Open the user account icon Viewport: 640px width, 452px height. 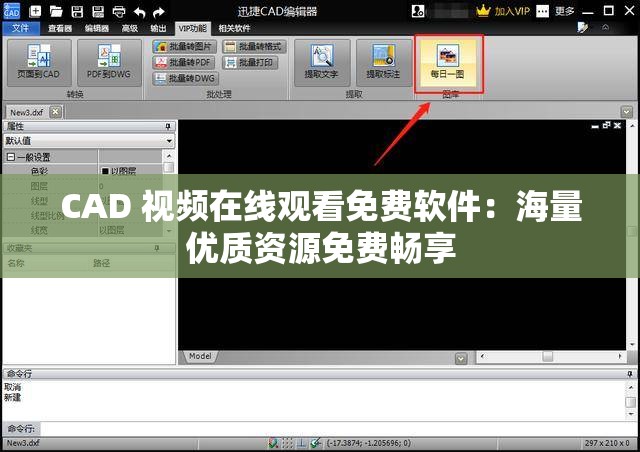click(418, 11)
